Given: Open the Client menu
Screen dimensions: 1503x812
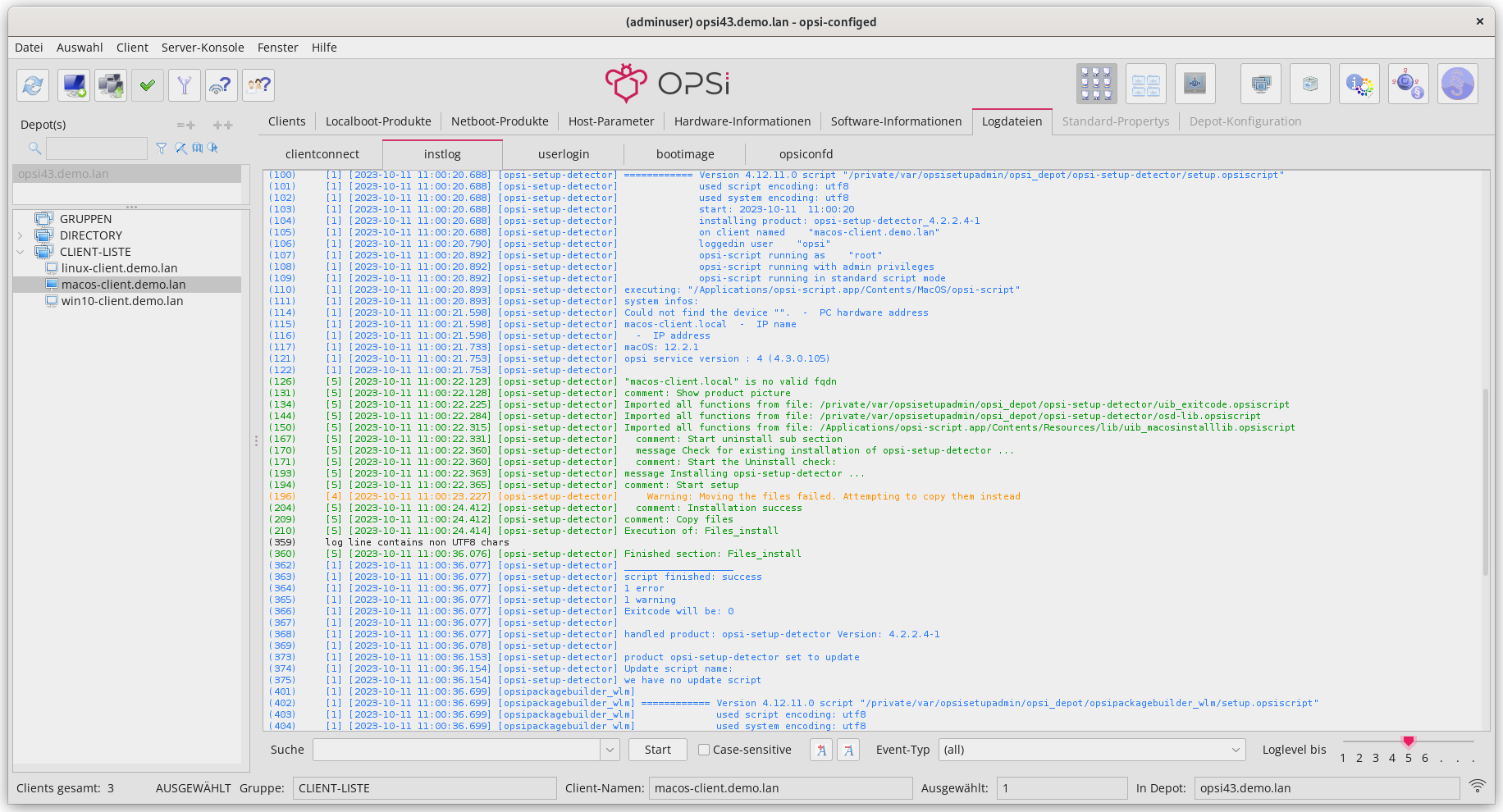Looking at the screenshot, I should click(x=132, y=48).
